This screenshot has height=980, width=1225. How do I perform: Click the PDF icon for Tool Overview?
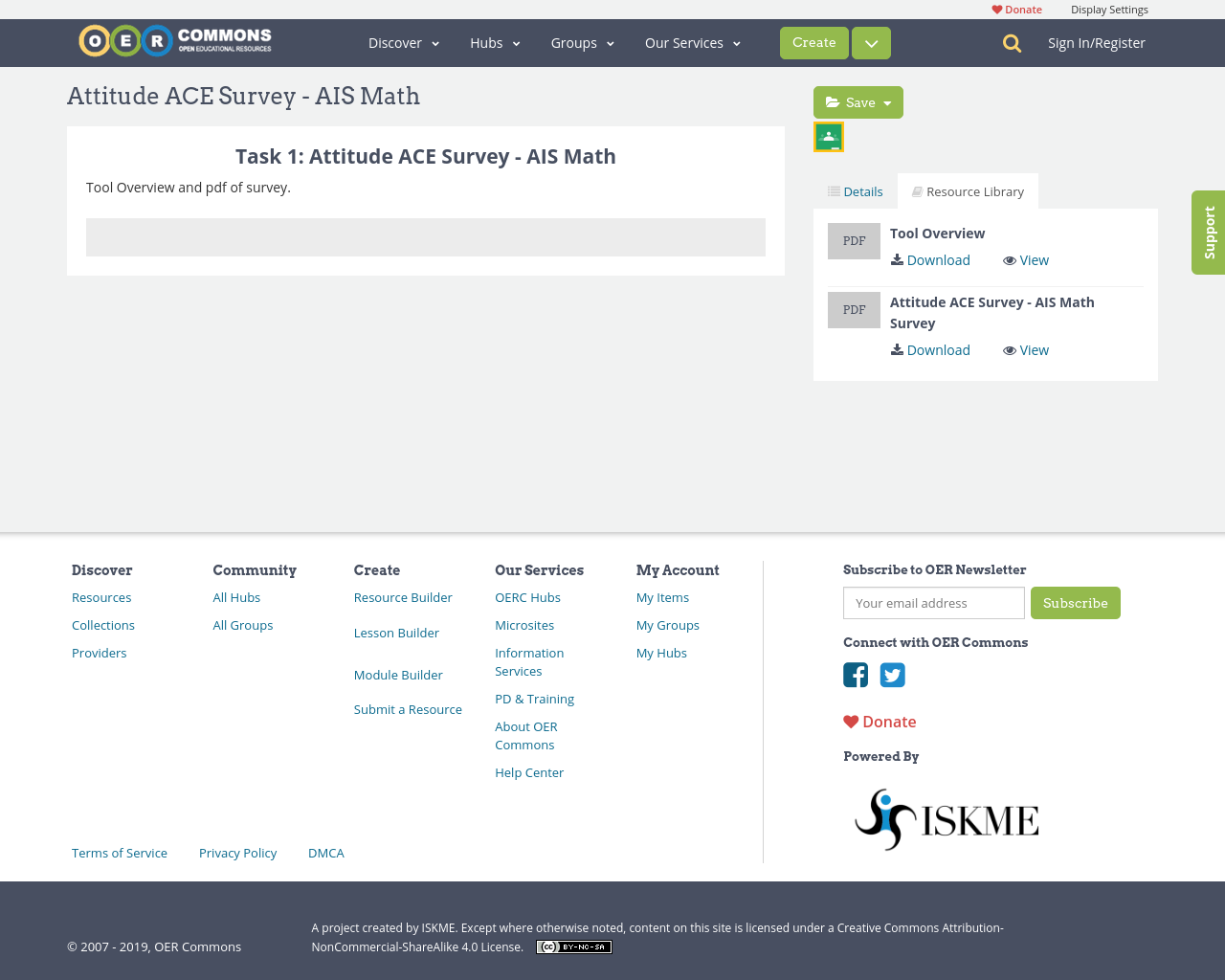point(854,239)
